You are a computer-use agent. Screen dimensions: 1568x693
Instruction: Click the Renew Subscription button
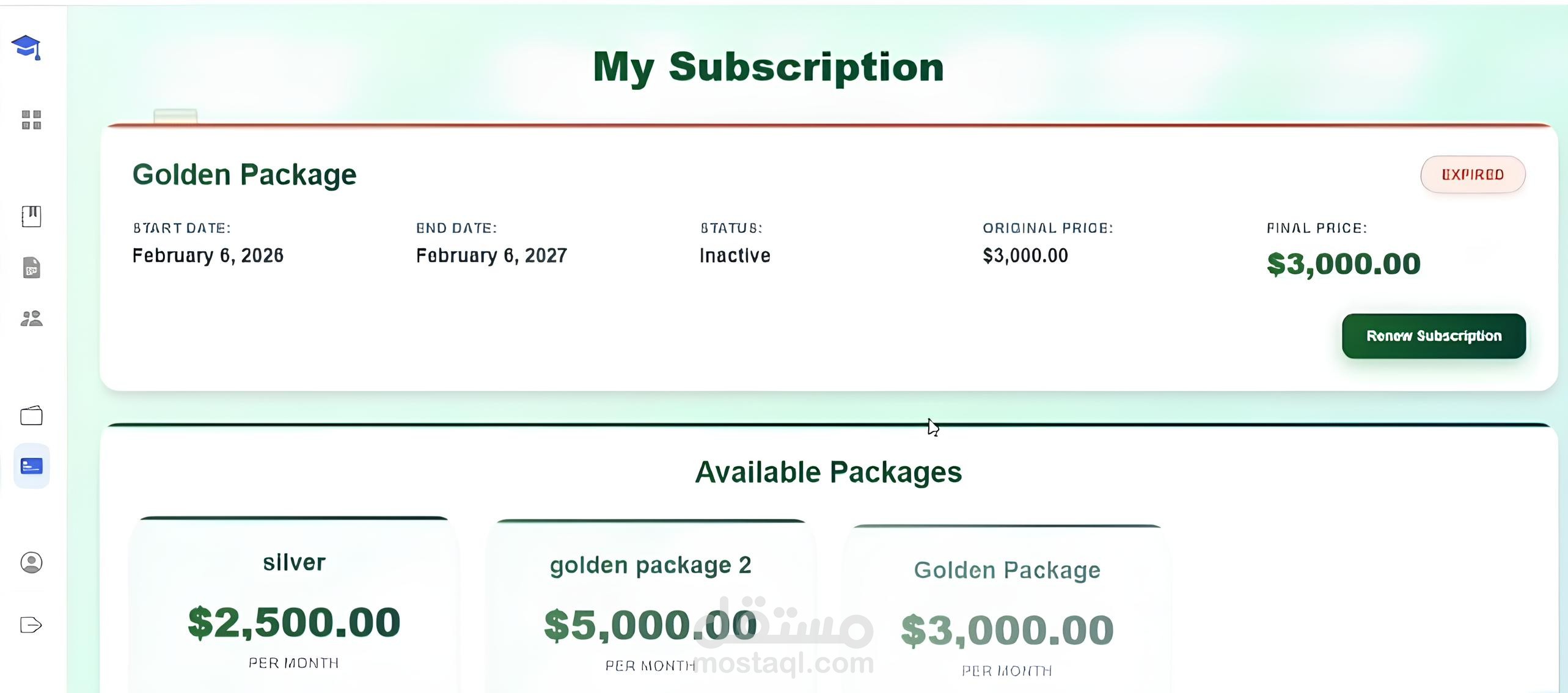pyautogui.click(x=1433, y=336)
